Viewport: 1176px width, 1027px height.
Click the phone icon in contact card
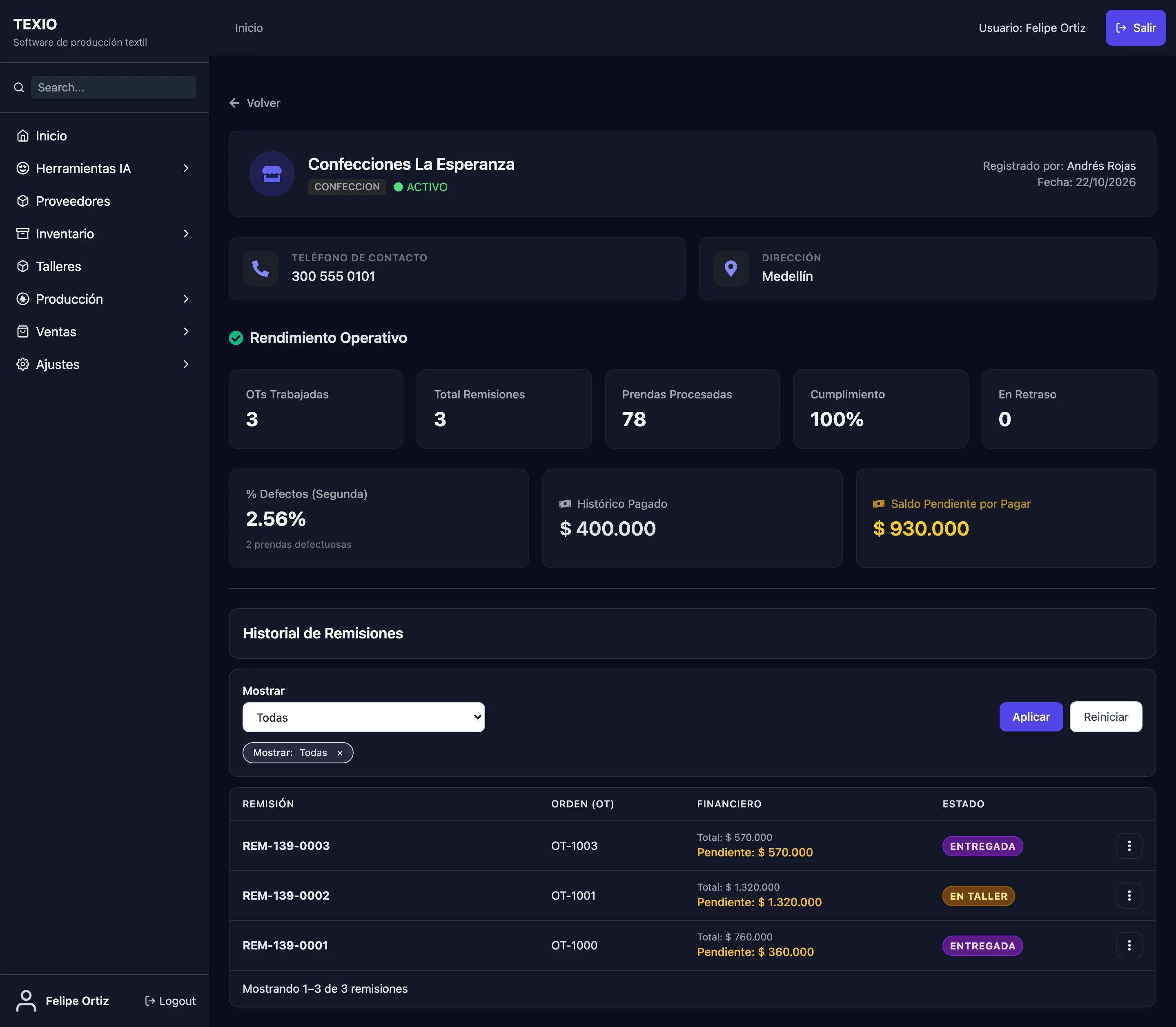click(261, 268)
